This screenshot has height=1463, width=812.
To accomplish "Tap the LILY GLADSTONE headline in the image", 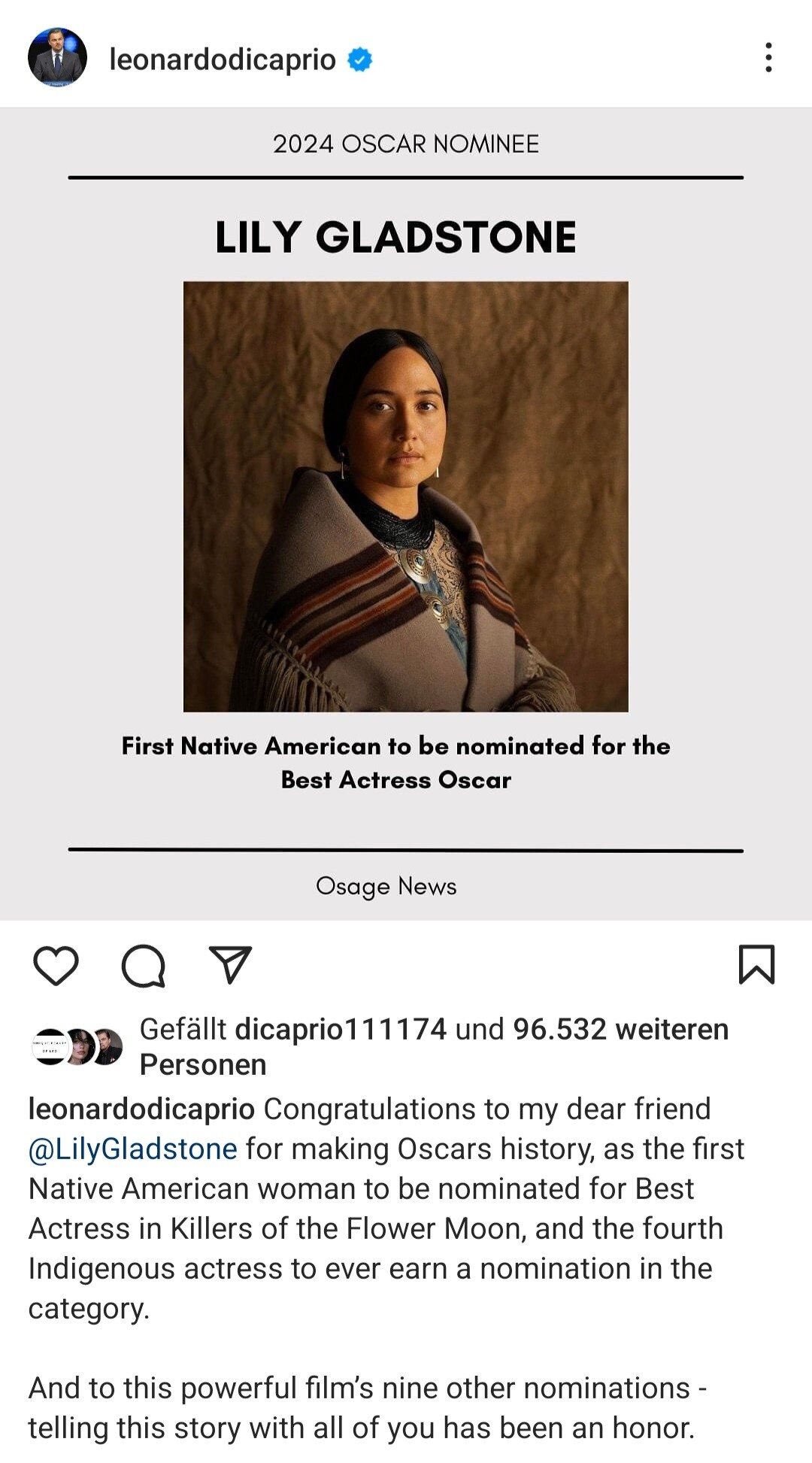I will [396, 238].
